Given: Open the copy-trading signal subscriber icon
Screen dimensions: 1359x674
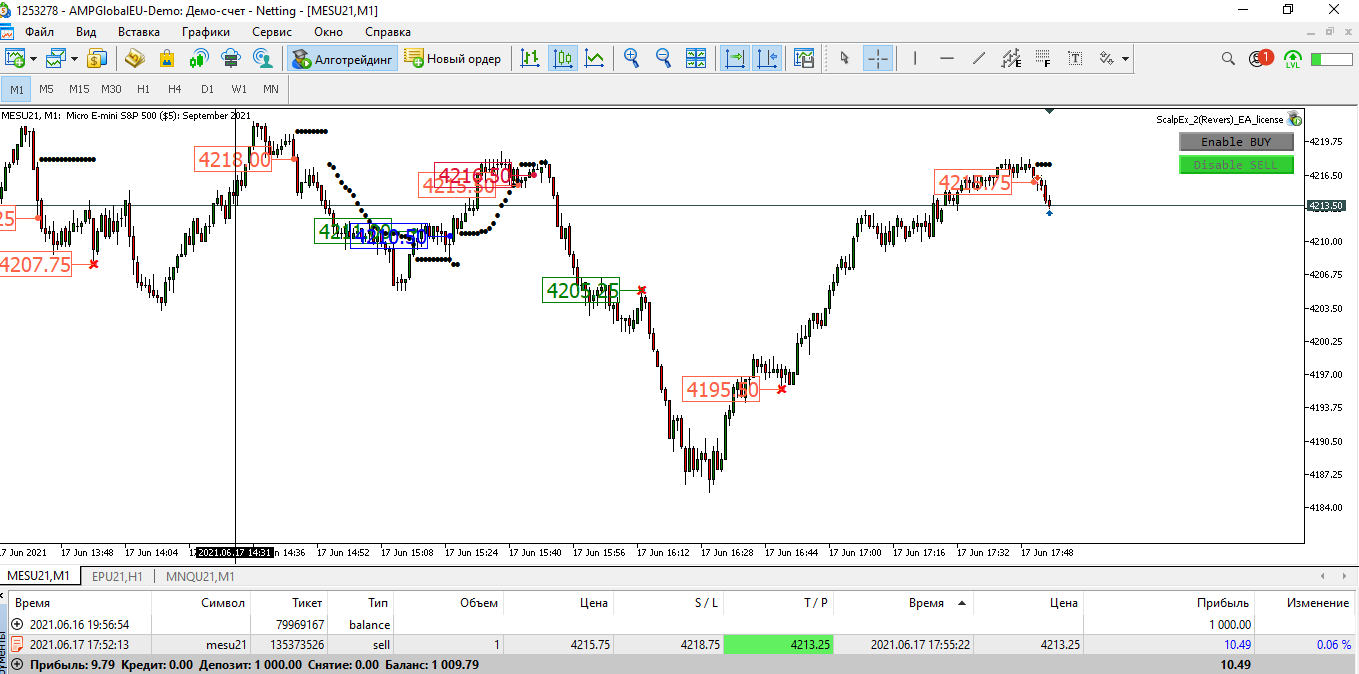Looking at the screenshot, I should click(x=263, y=59).
